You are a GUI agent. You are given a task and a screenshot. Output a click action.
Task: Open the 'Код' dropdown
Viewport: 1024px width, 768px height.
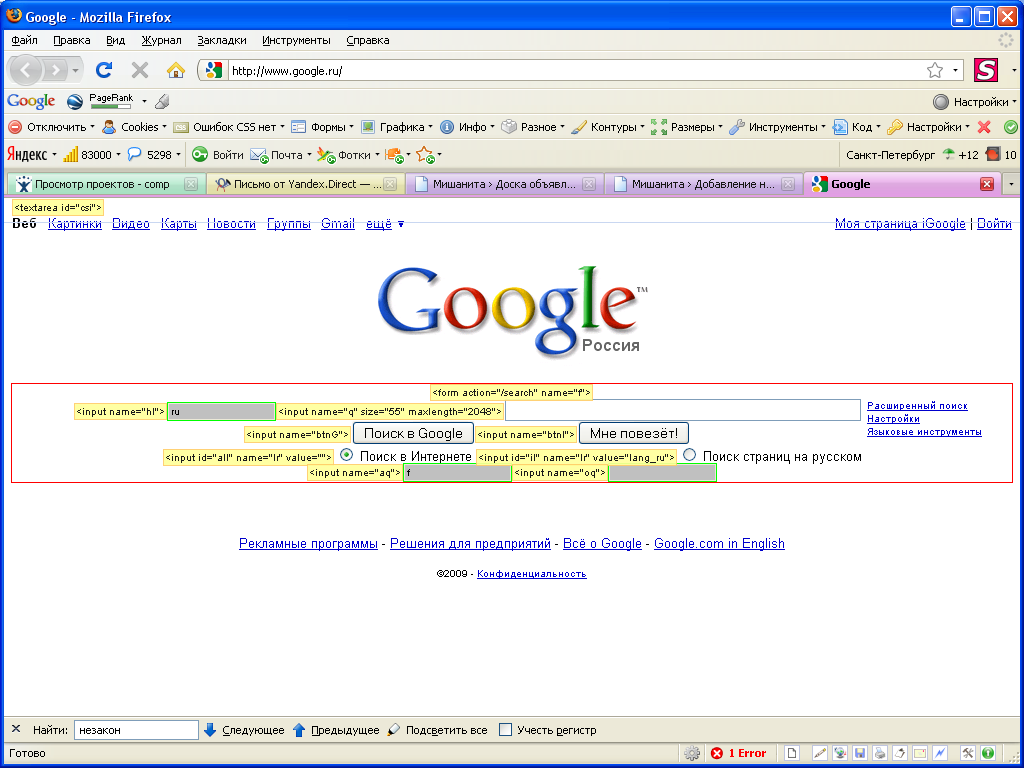coord(857,127)
